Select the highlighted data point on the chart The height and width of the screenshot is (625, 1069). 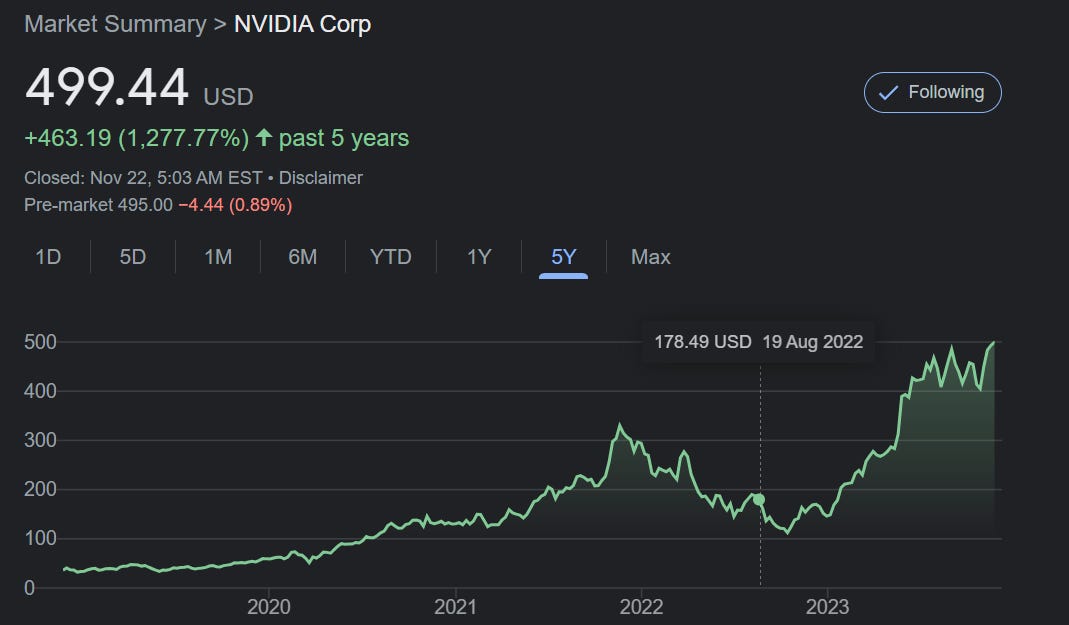(759, 497)
